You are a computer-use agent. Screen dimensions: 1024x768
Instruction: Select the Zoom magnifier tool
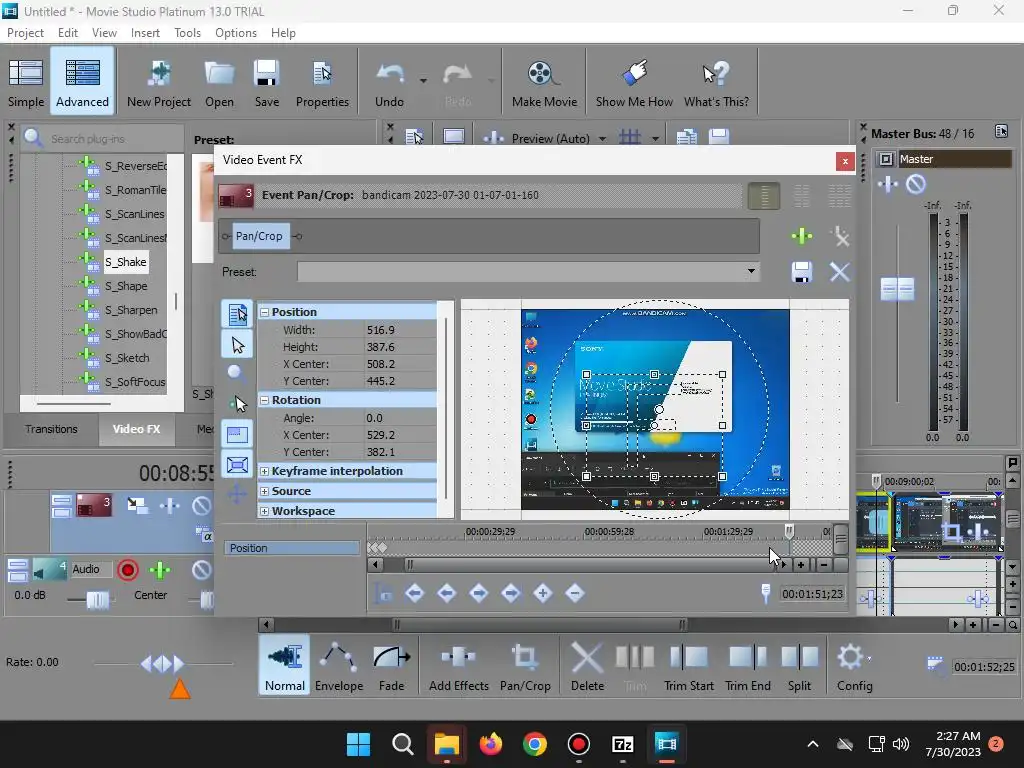click(236, 374)
